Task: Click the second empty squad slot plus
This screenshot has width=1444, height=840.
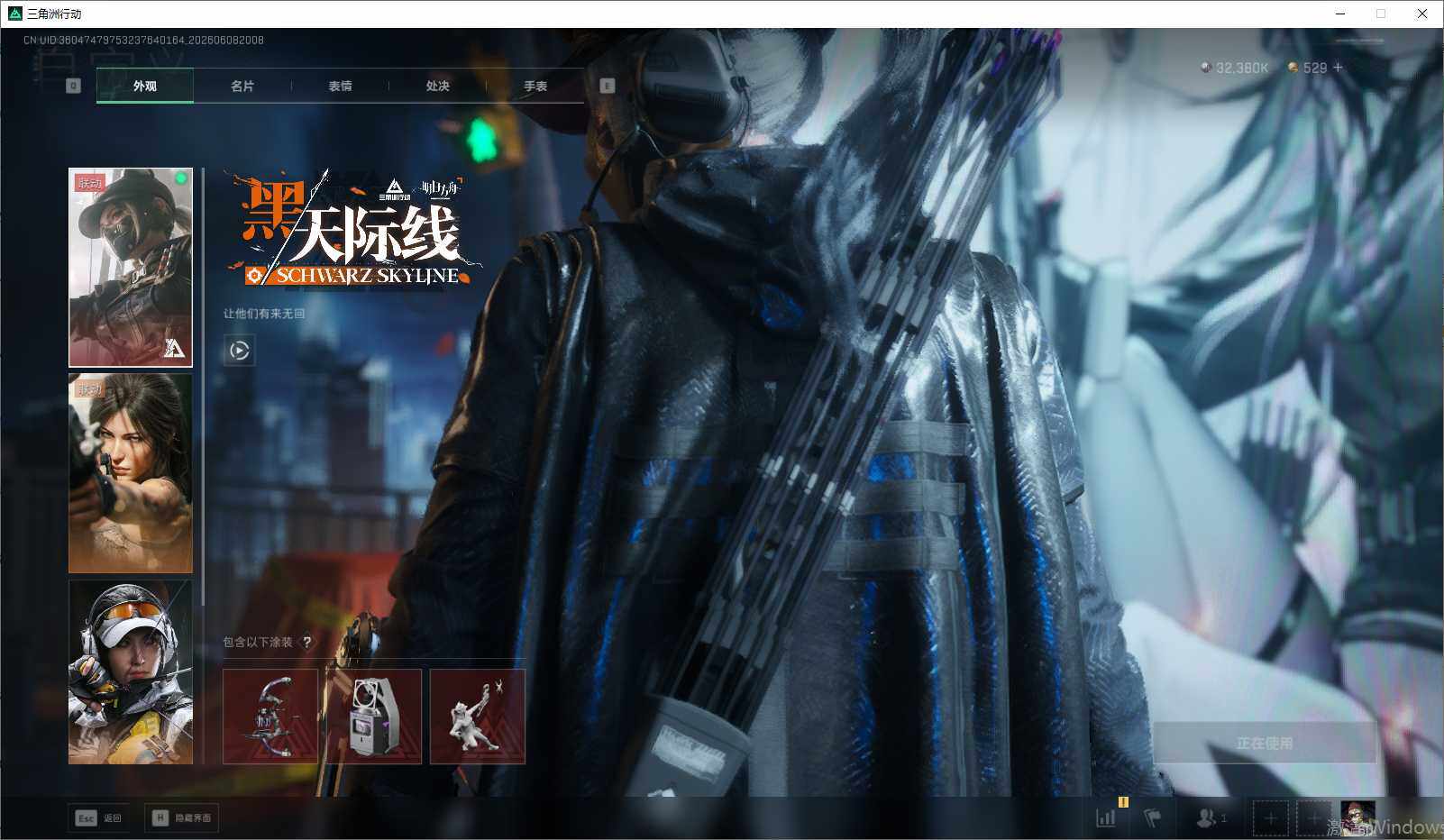Action: (1313, 818)
